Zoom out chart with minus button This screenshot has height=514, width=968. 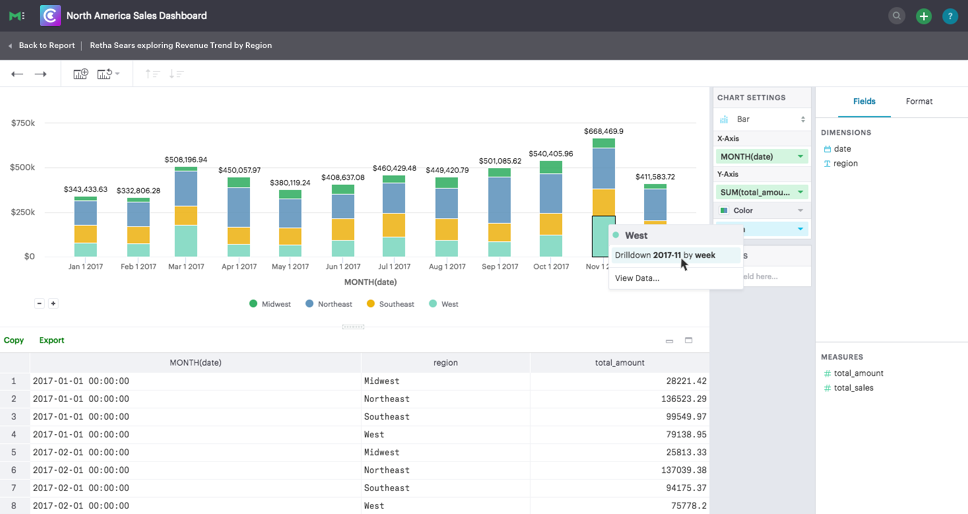40,304
